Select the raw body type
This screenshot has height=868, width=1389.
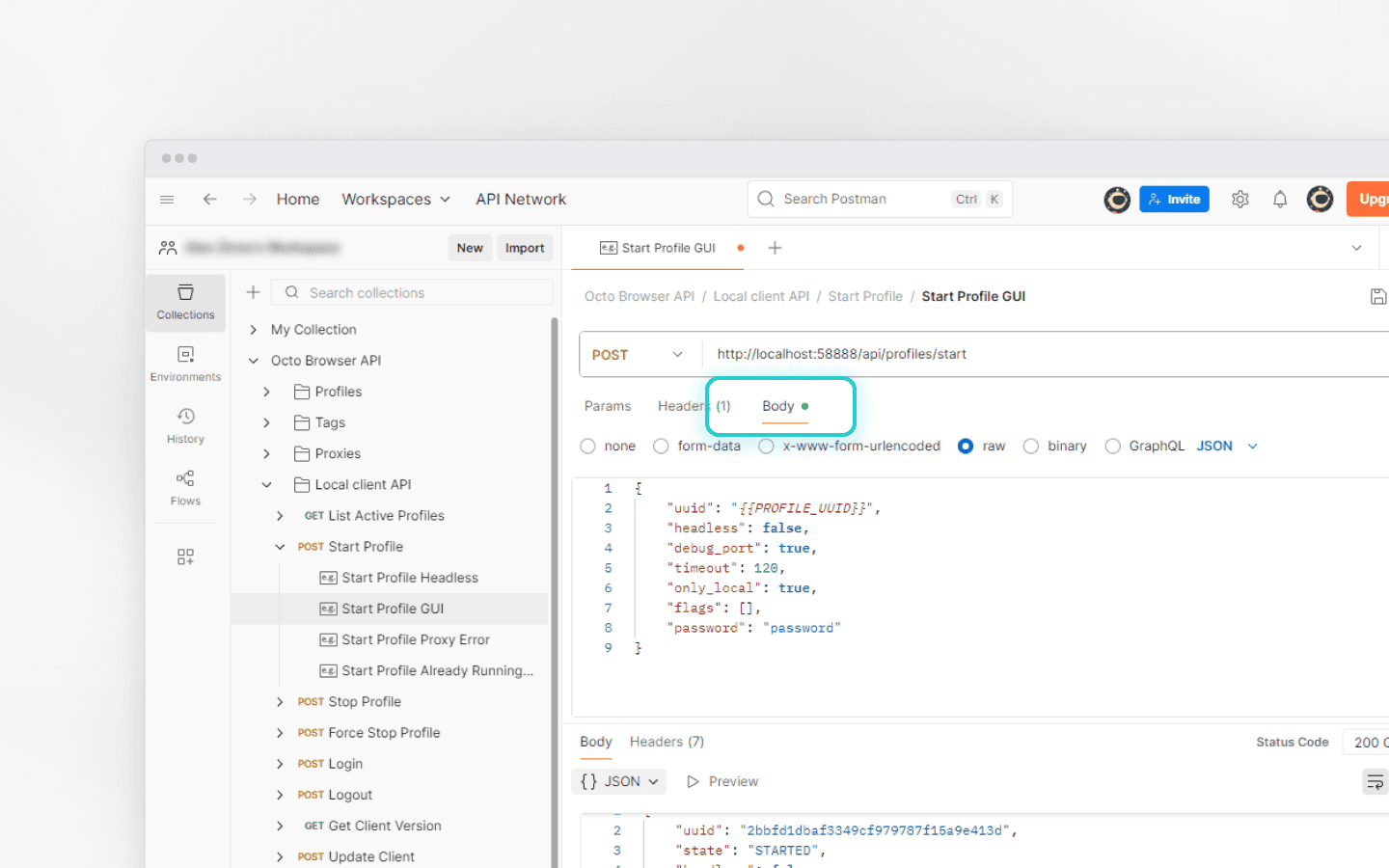(x=966, y=447)
